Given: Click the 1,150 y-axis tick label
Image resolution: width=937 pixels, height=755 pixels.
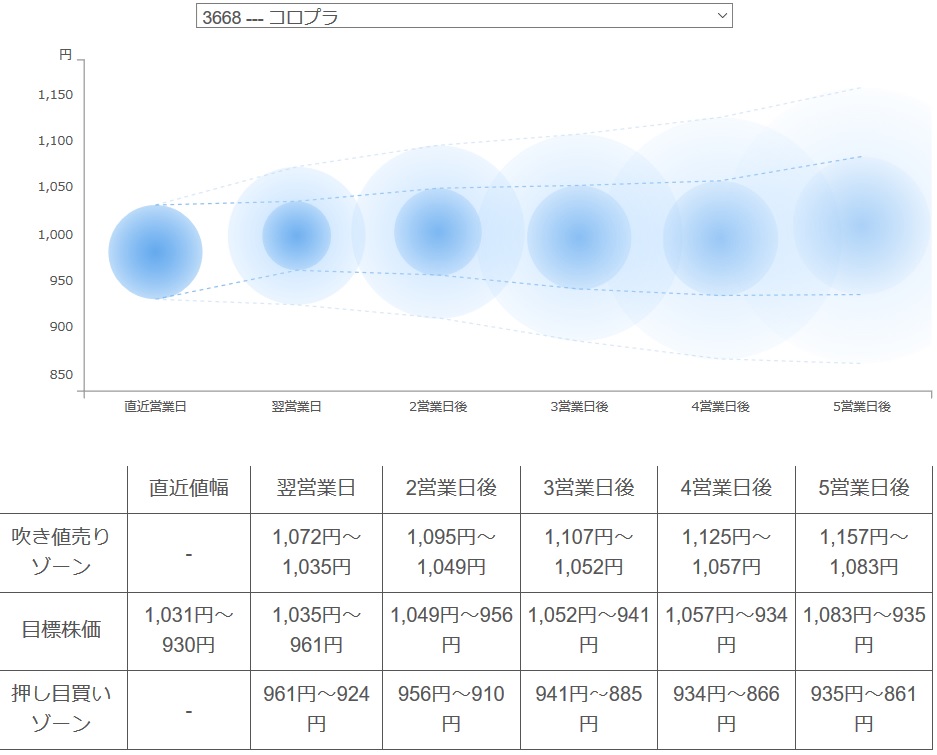Looking at the screenshot, I should tap(56, 94).
